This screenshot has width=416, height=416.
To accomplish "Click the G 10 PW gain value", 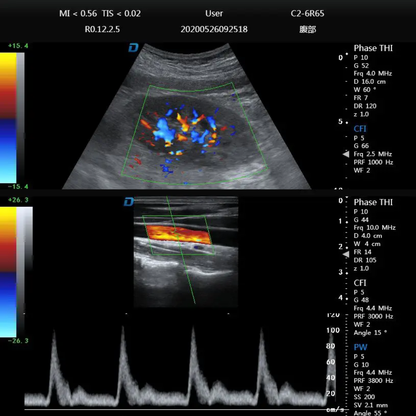I will click(x=361, y=365).
